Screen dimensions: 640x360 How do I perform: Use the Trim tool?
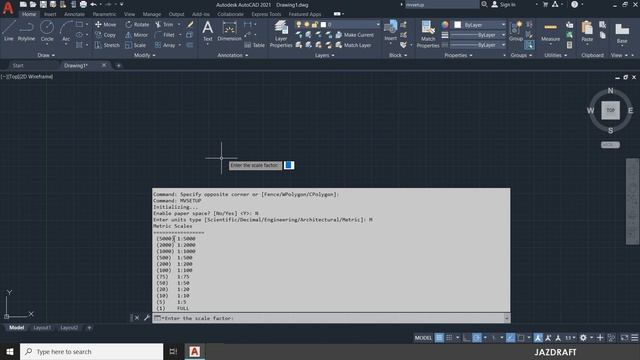point(164,24)
